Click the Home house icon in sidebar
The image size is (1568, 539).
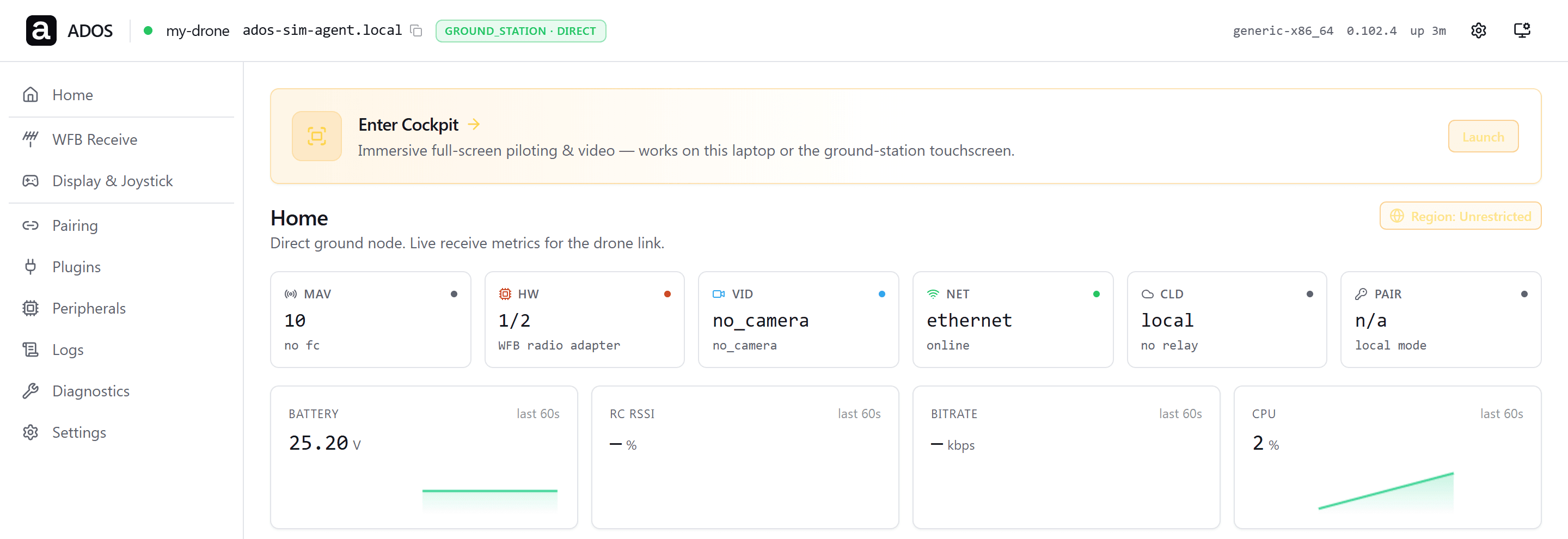point(30,95)
